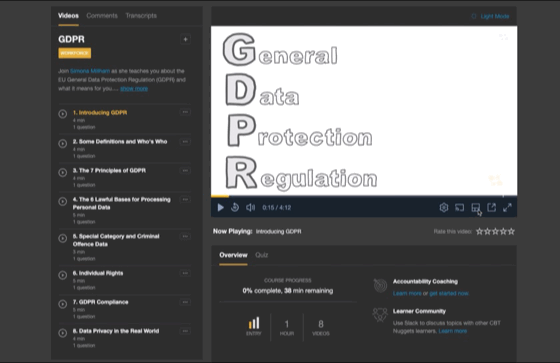
Task: Play the video with the play button
Action: (220, 208)
